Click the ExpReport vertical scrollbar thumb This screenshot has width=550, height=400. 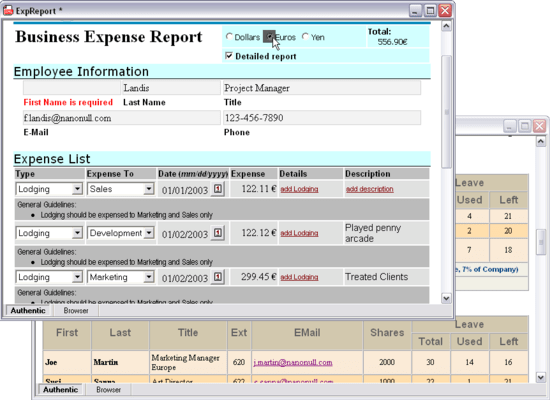[x=446, y=112]
